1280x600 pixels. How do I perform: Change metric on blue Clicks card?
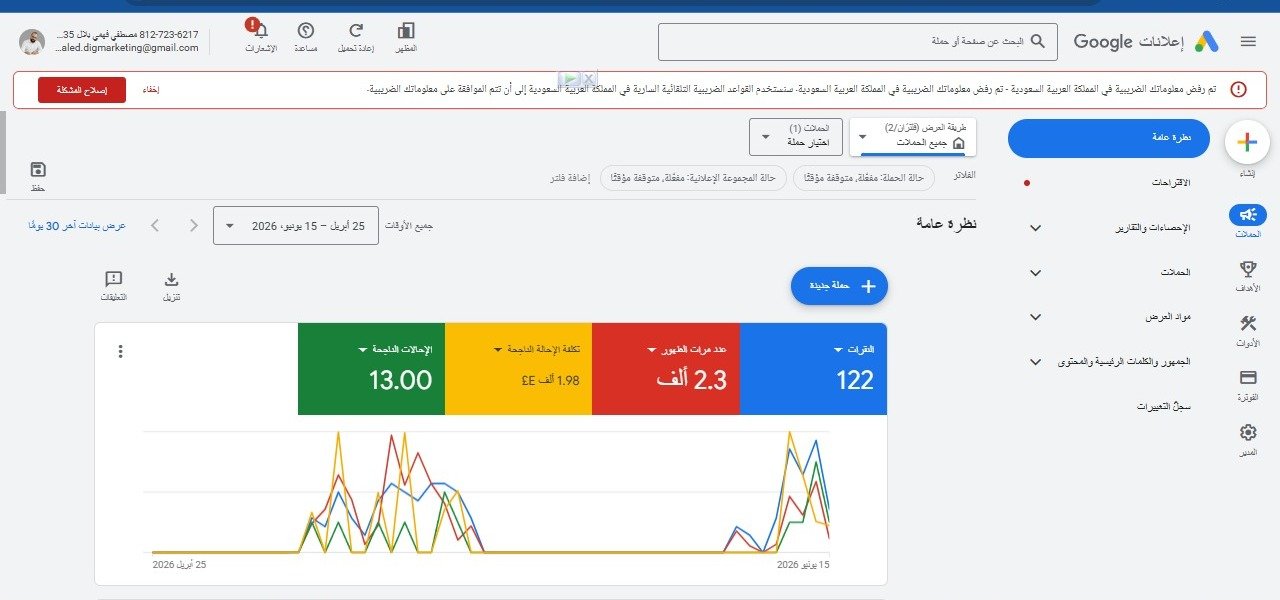pyautogui.click(x=854, y=349)
